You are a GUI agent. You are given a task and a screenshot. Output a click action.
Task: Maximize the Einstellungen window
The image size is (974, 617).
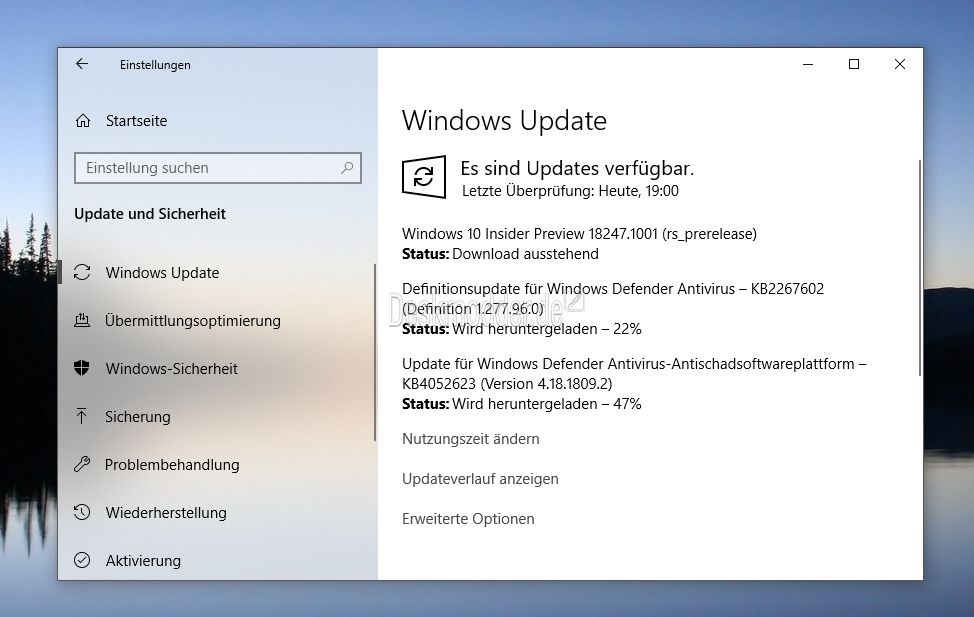853,64
